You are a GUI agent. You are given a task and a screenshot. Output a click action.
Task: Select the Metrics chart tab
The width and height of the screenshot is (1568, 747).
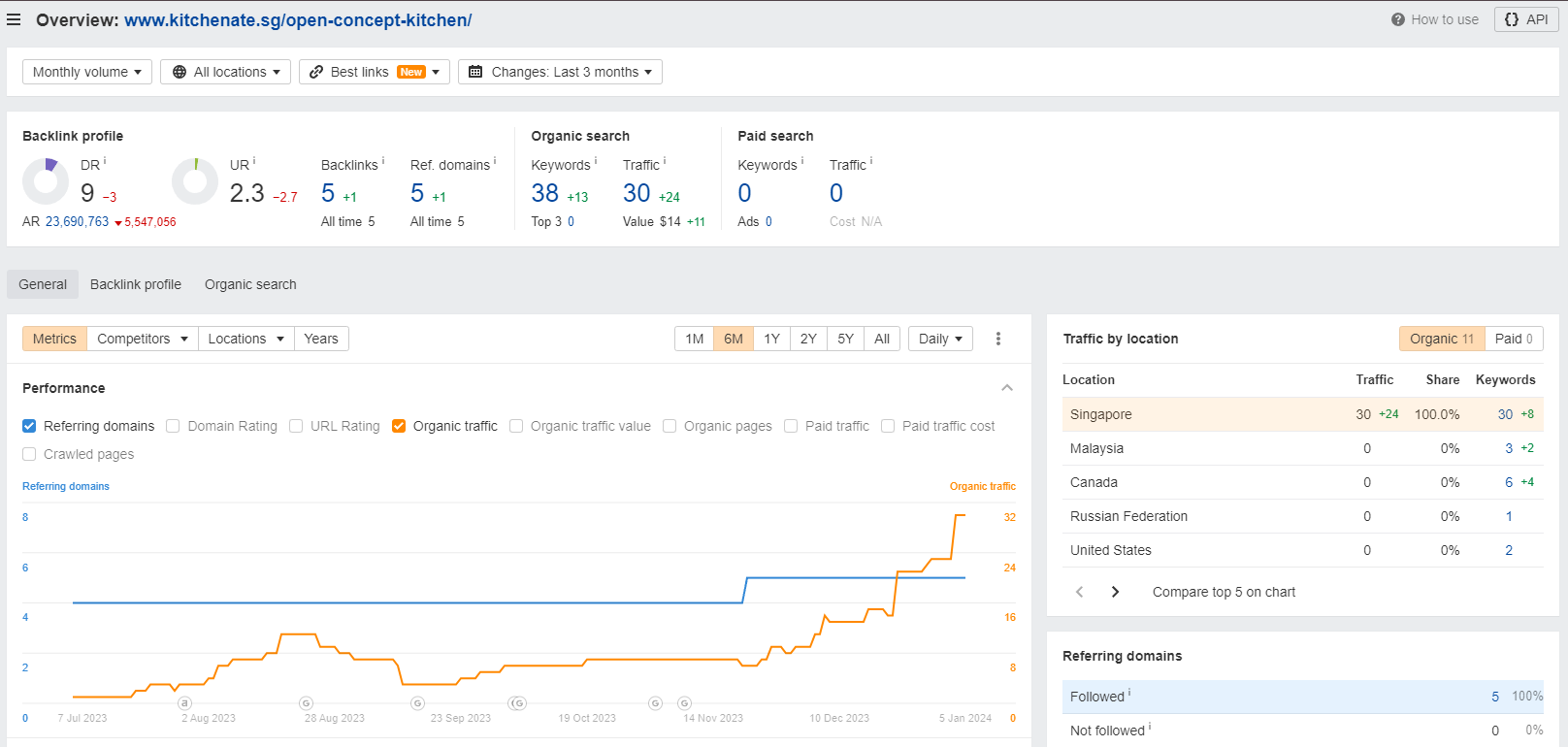click(x=54, y=339)
